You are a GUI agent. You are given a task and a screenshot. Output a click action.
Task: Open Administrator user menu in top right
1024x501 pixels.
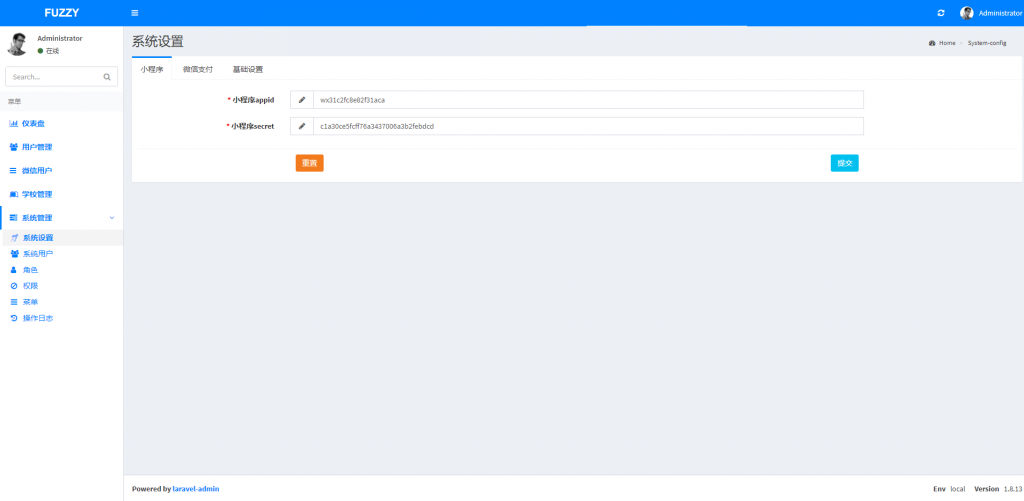pyautogui.click(x=990, y=13)
